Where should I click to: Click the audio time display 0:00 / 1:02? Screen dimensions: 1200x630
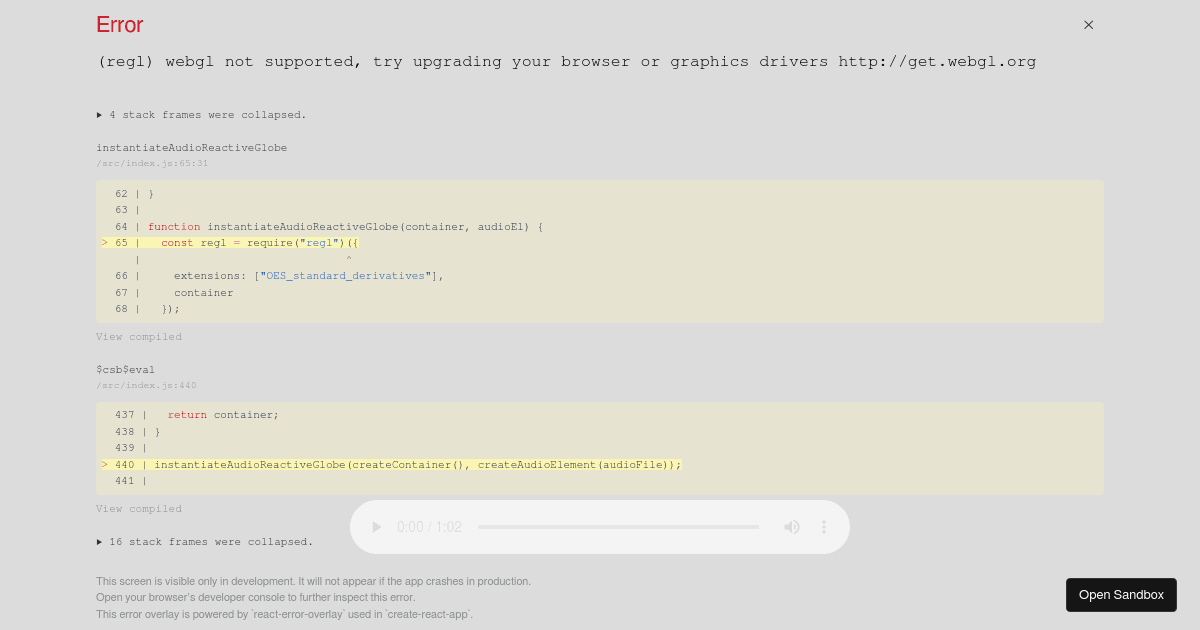(429, 527)
